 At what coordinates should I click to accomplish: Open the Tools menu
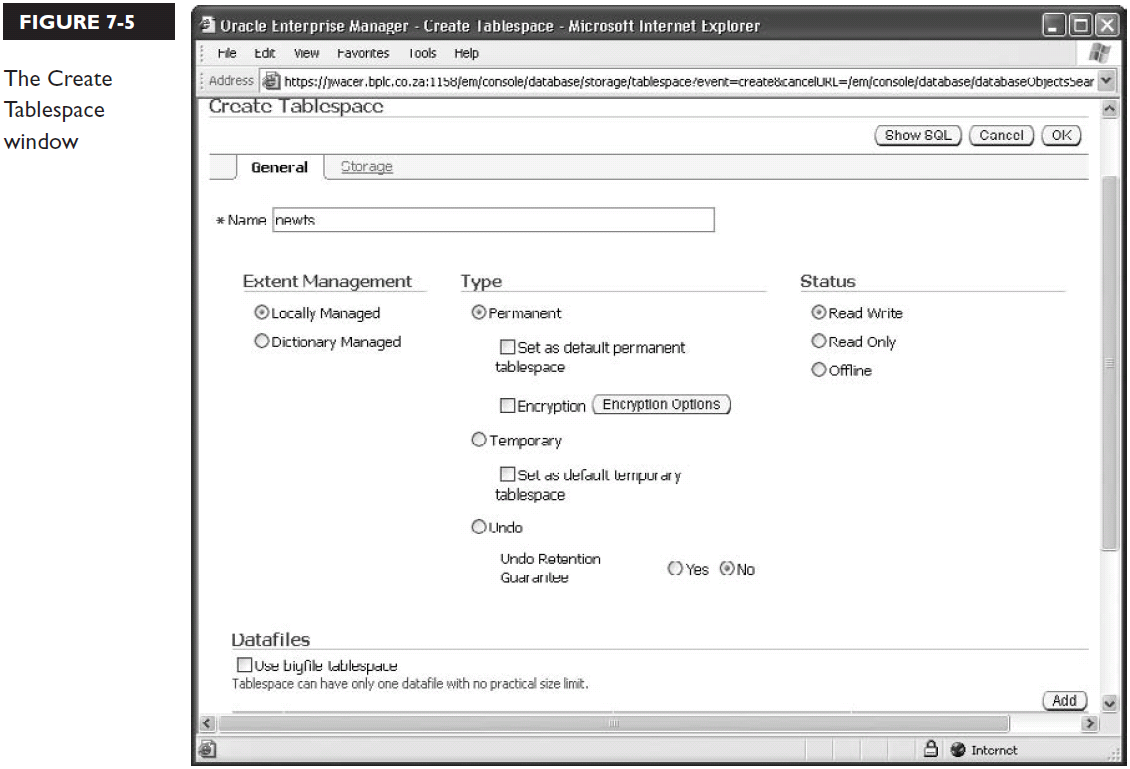tap(421, 52)
